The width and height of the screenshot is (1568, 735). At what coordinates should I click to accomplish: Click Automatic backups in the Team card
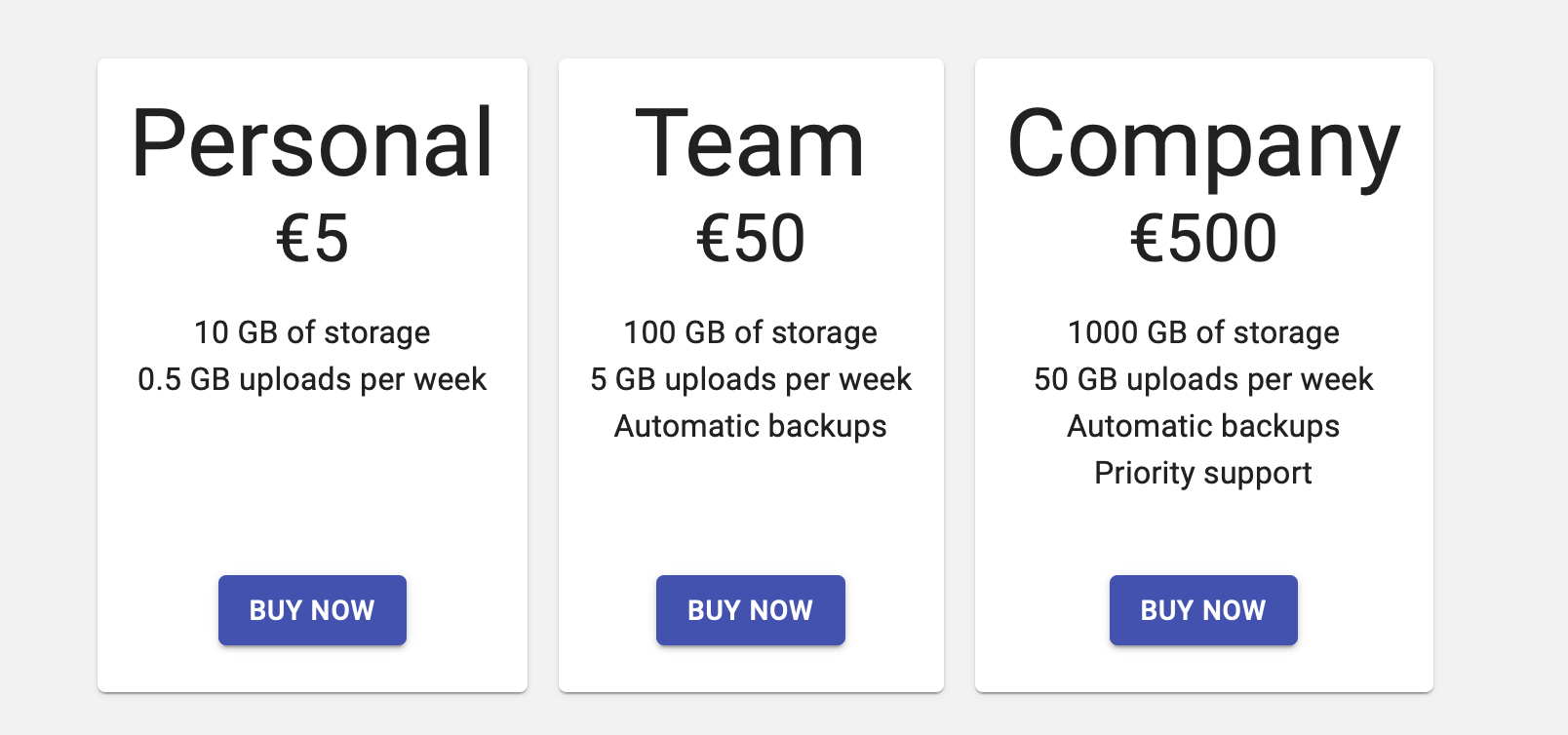point(751,426)
